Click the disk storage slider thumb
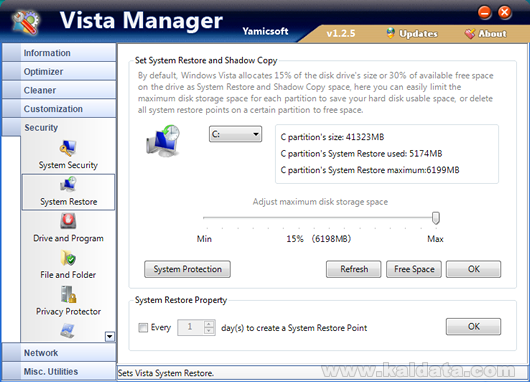 (x=436, y=218)
